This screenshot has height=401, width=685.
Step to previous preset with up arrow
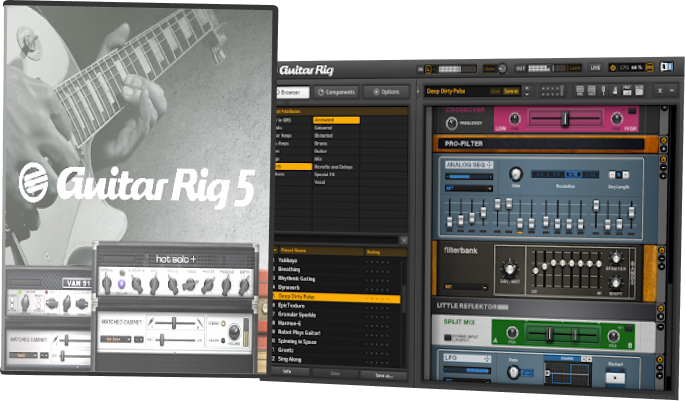pyautogui.click(x=527, y=88)
